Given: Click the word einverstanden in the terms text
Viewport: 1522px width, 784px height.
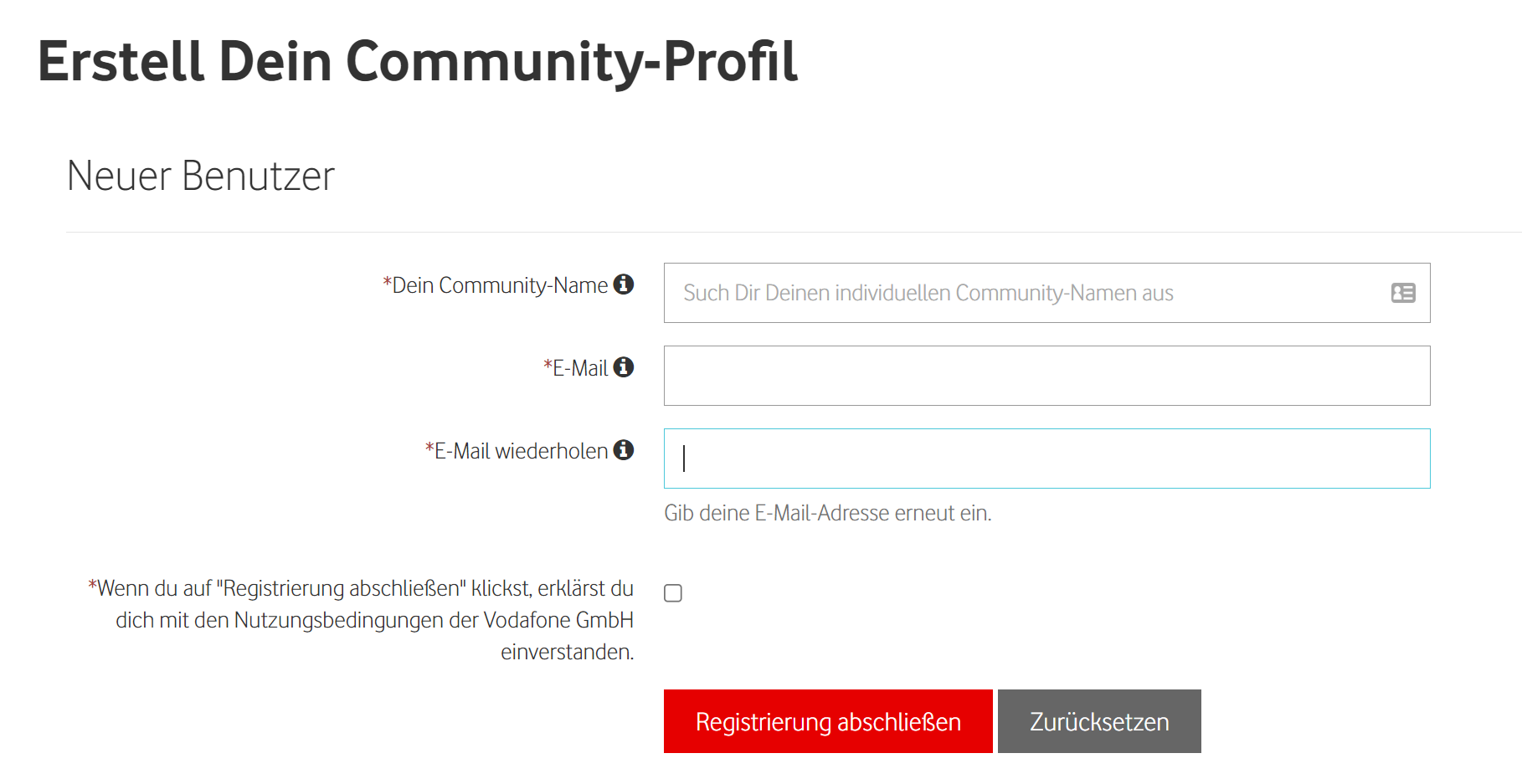Looking at the screenshot, I should pos(567,652).
